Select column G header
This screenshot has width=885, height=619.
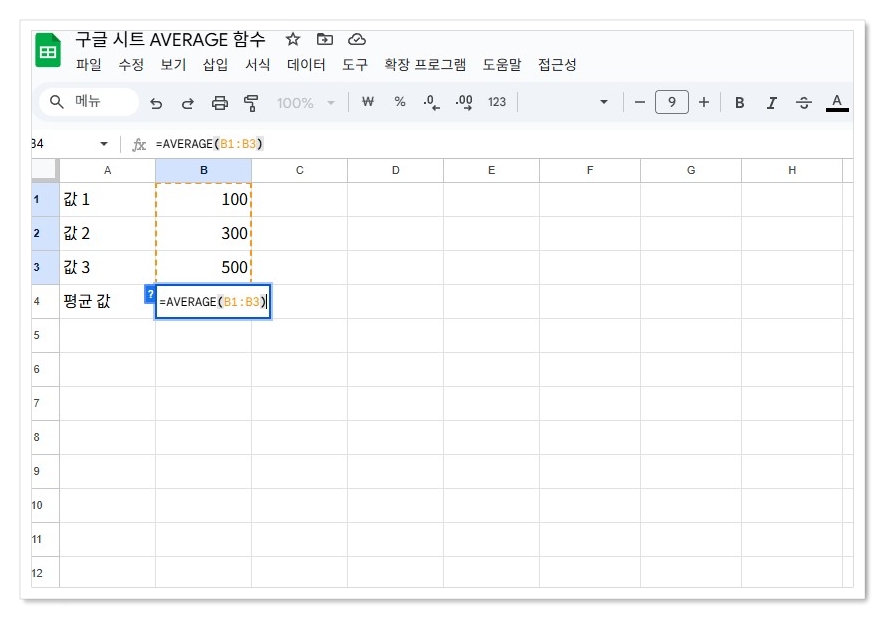(691, 170)
